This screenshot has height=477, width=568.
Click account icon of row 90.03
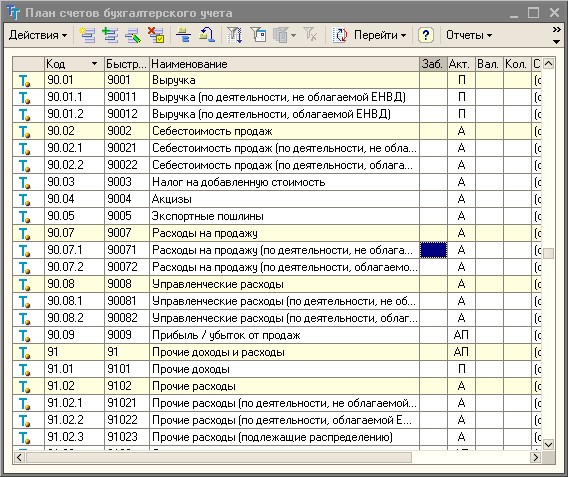(24, 183)
